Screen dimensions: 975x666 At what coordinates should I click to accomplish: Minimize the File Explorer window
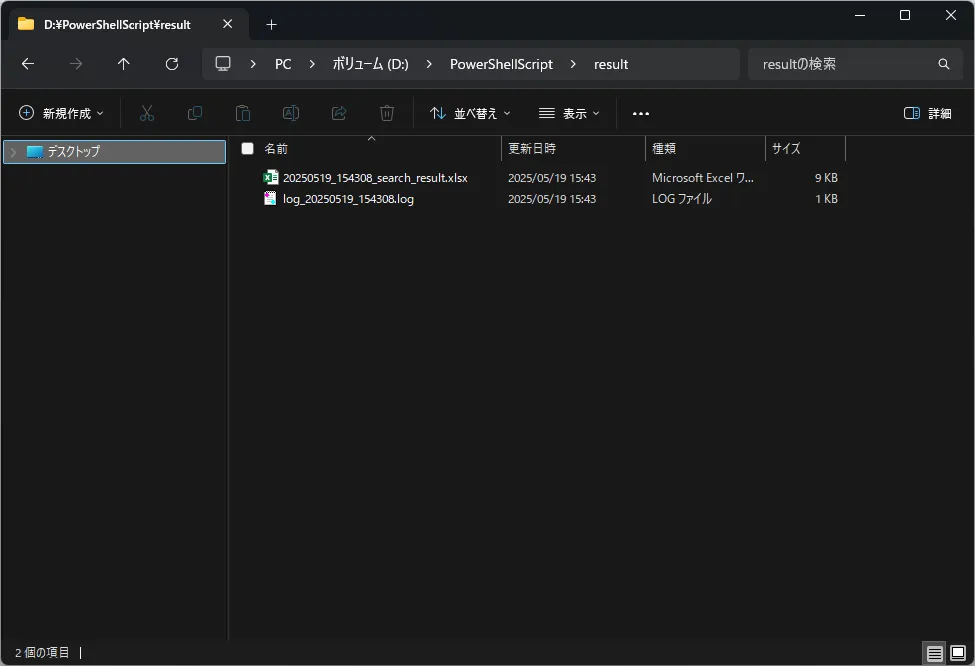click(x=860, y=15)
